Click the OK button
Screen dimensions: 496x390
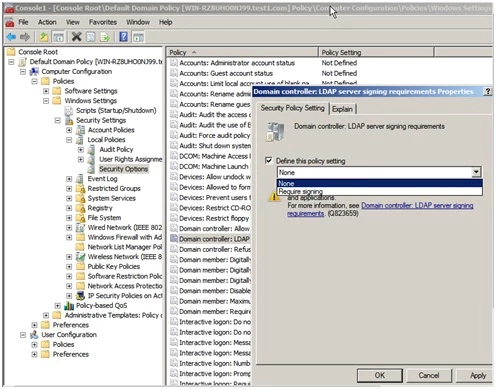click(x=380, y=375)
